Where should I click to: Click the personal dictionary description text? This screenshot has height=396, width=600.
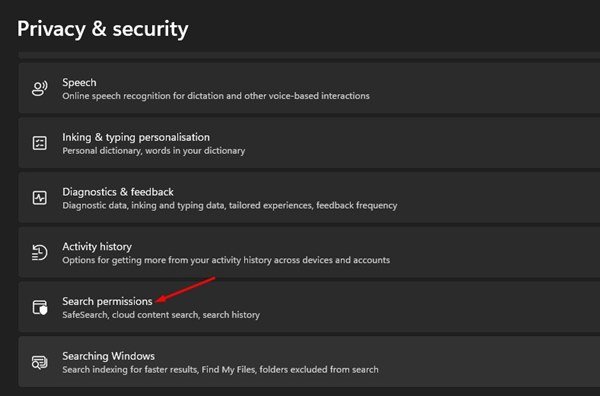point(153,151)
